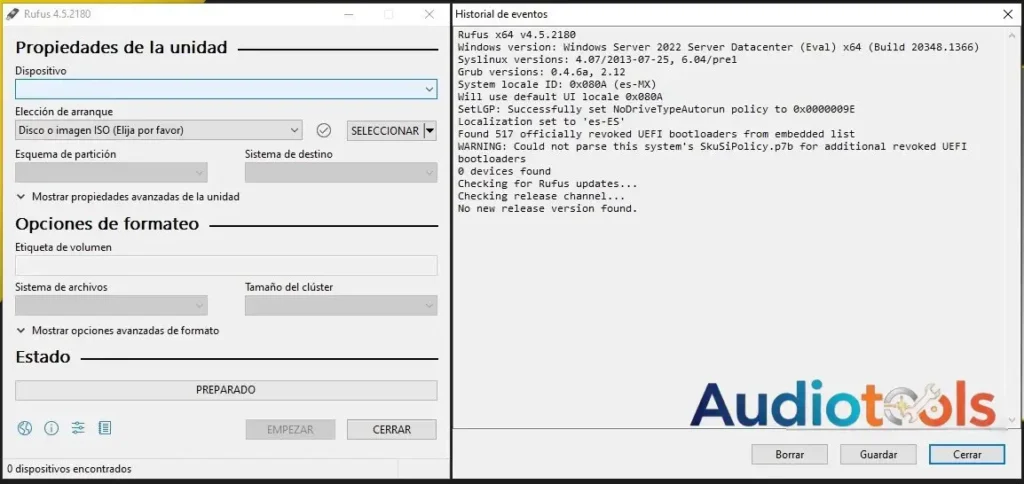Expand Mostrar propiedades avanzadas de la unidad
This screenshot has width=1024, height=484.
coord(129,197)
